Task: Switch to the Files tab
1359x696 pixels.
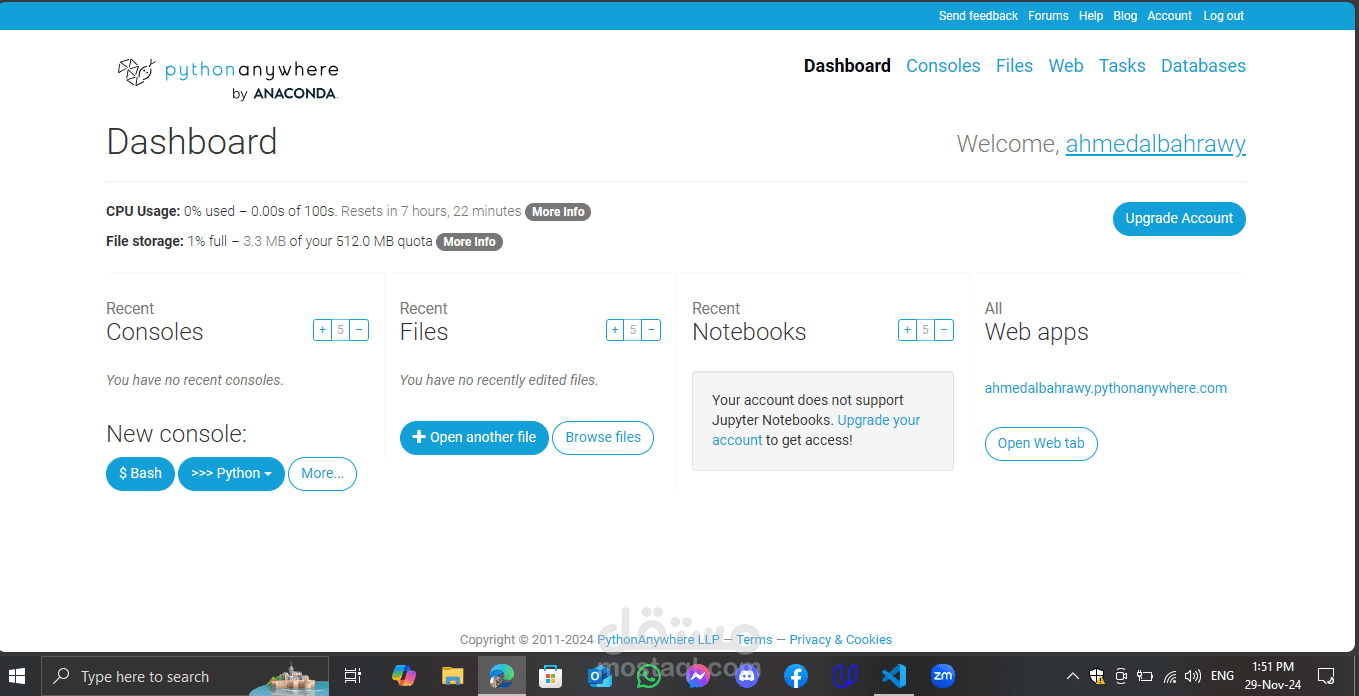Action: [1014, 66]
